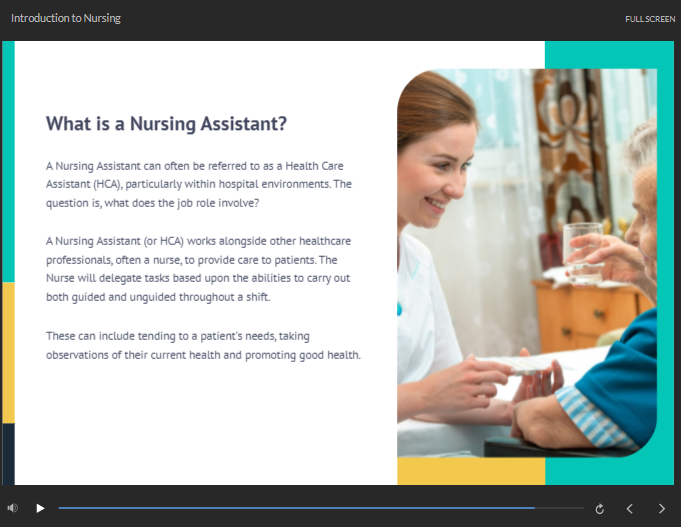Click the paragraph starting 'These can include tending'
Viewport: 681px width, 527px height.
pos(203,345)
